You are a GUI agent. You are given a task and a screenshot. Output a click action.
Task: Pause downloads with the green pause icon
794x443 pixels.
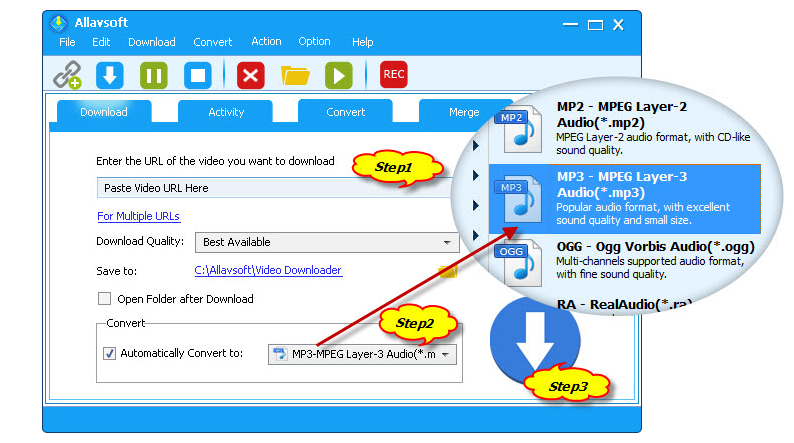(153, 75)
